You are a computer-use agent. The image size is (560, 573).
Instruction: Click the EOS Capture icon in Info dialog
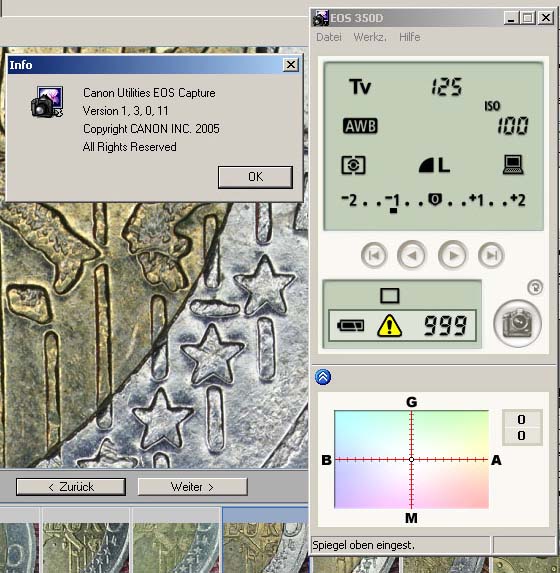pyautogui.click(x=47, y=102)
